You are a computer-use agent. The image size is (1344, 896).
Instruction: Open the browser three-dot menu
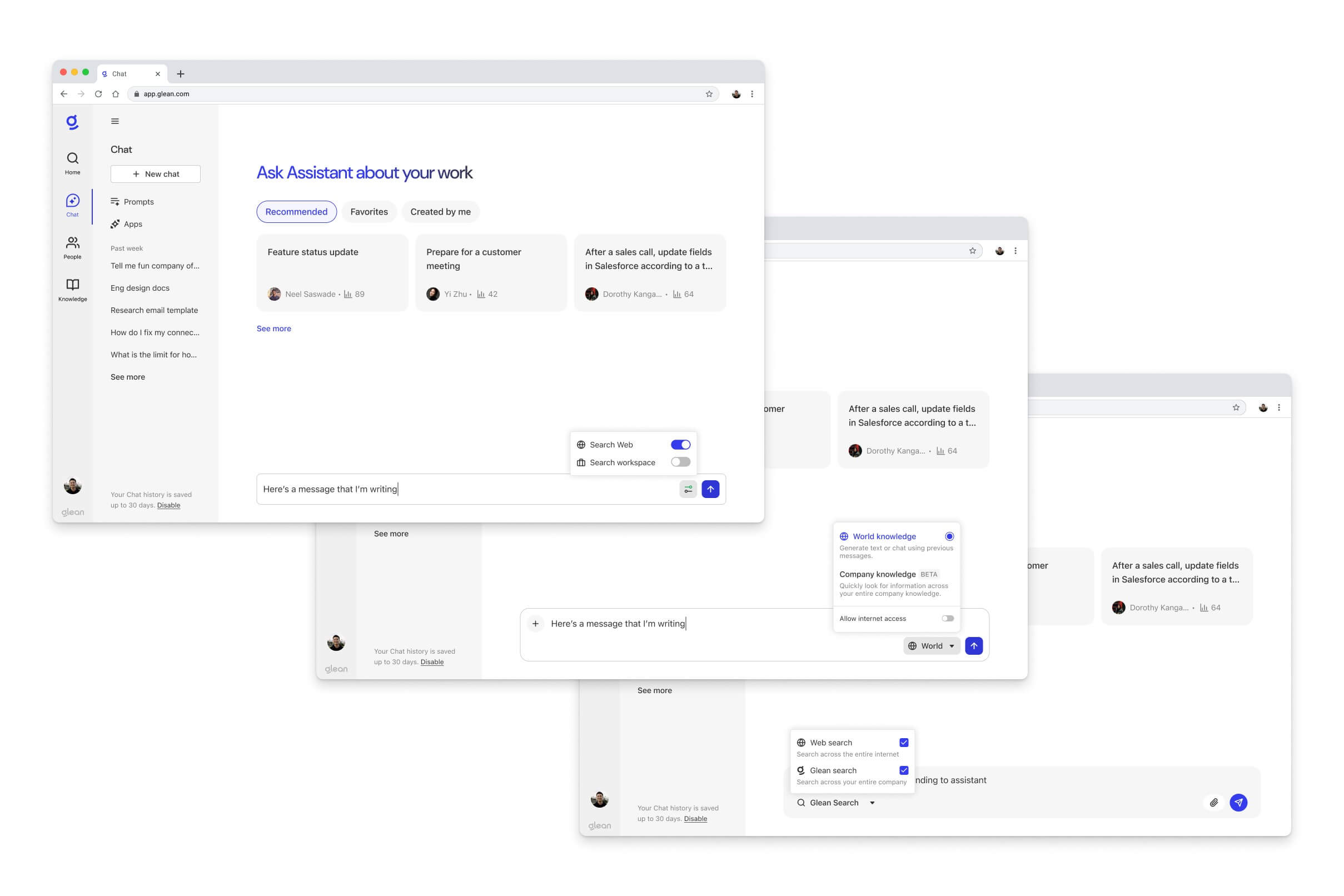coord(752,94)
